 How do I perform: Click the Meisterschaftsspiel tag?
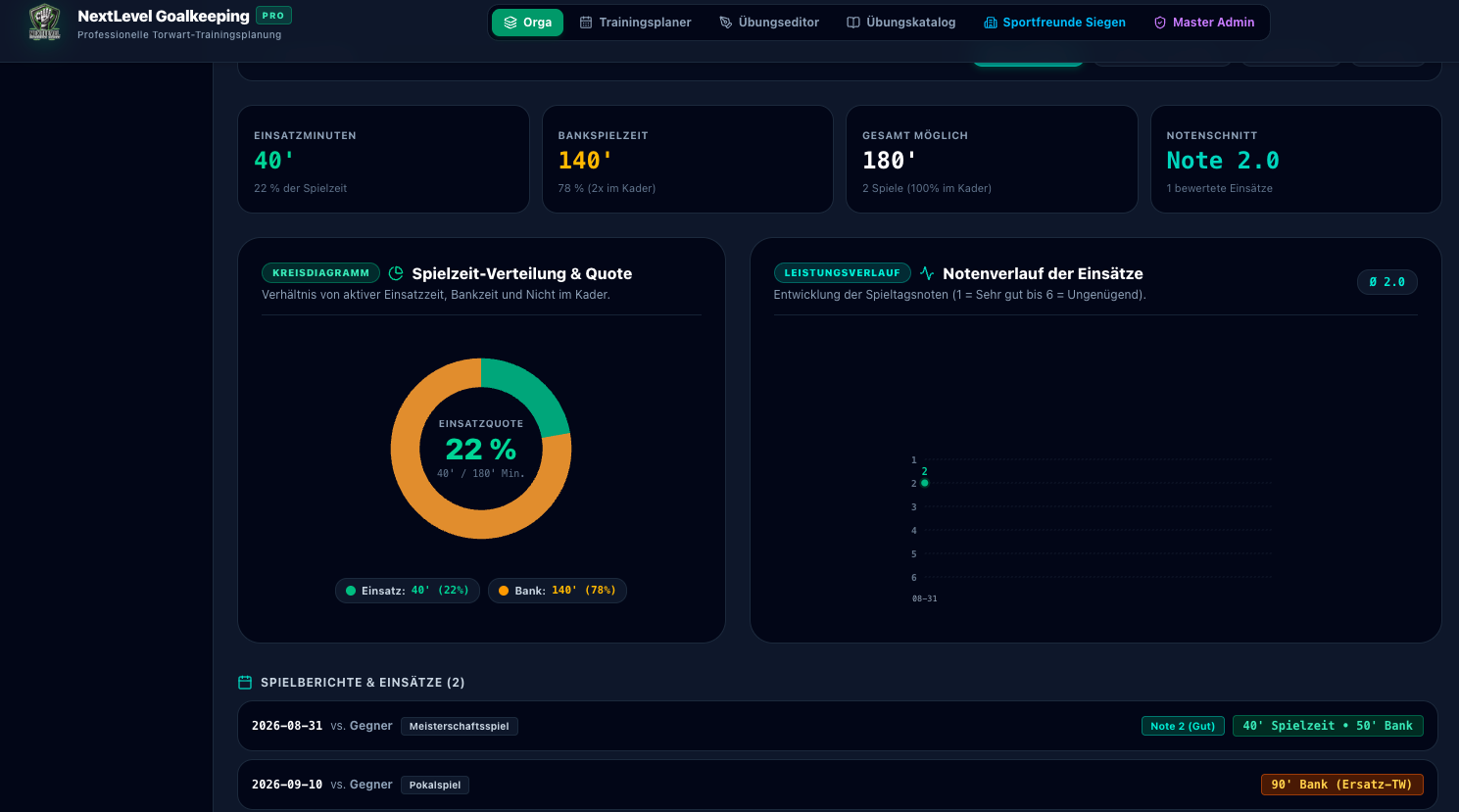pos(459,726)
